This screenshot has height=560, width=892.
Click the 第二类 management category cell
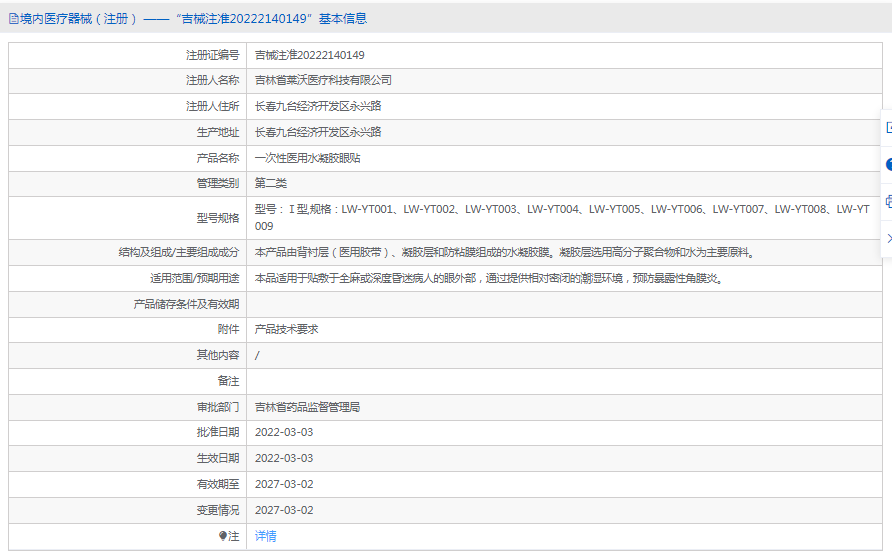[270, 183]
